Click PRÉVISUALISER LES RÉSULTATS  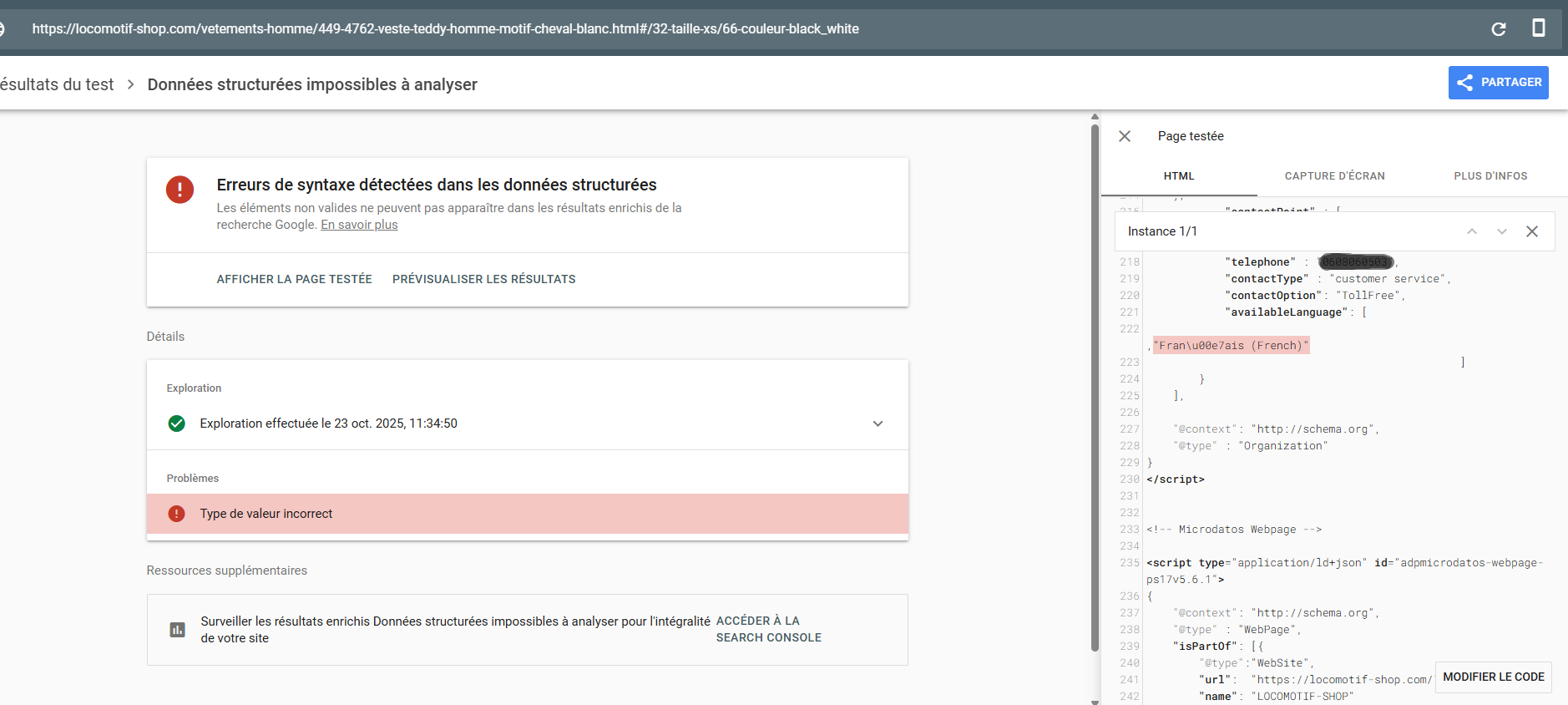click(484, 279)
